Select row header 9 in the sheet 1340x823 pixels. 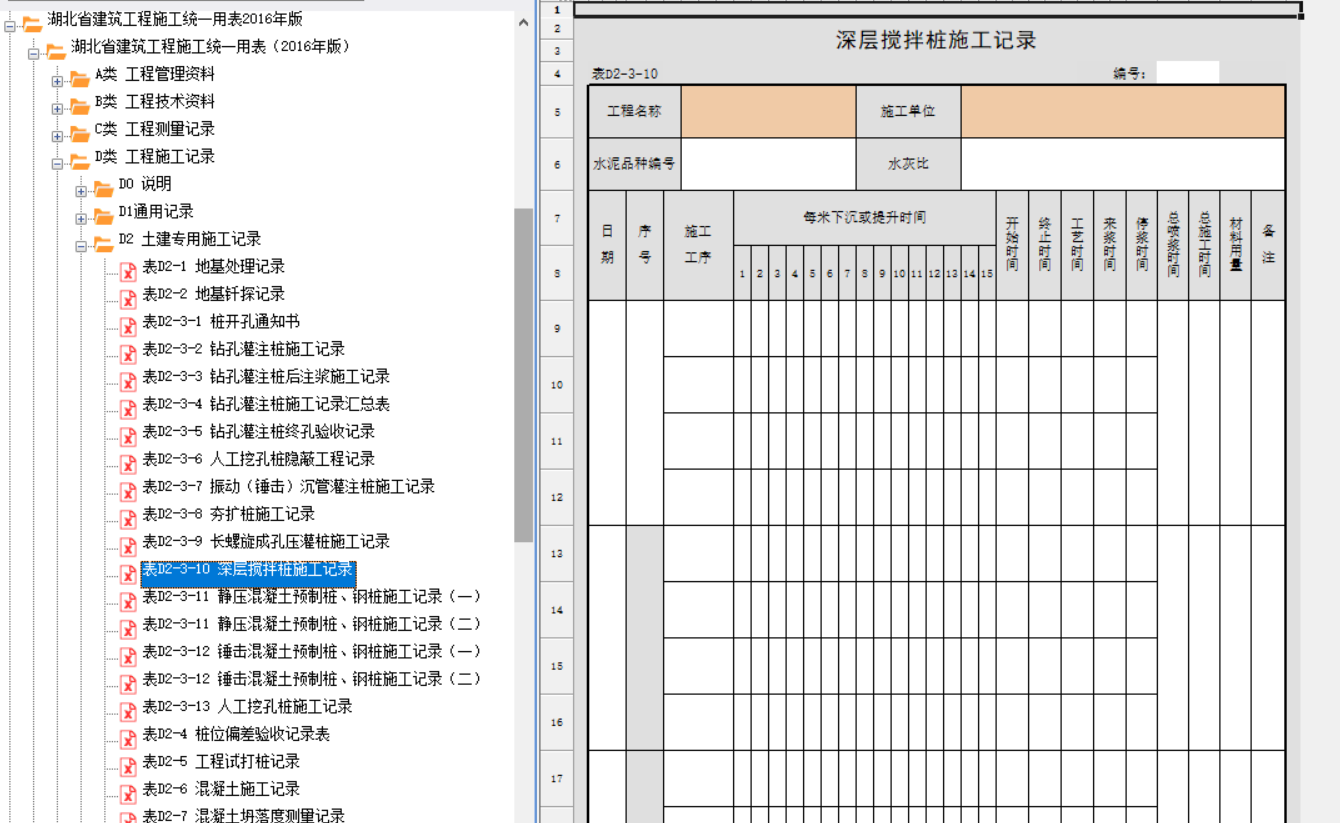point(557,328)
